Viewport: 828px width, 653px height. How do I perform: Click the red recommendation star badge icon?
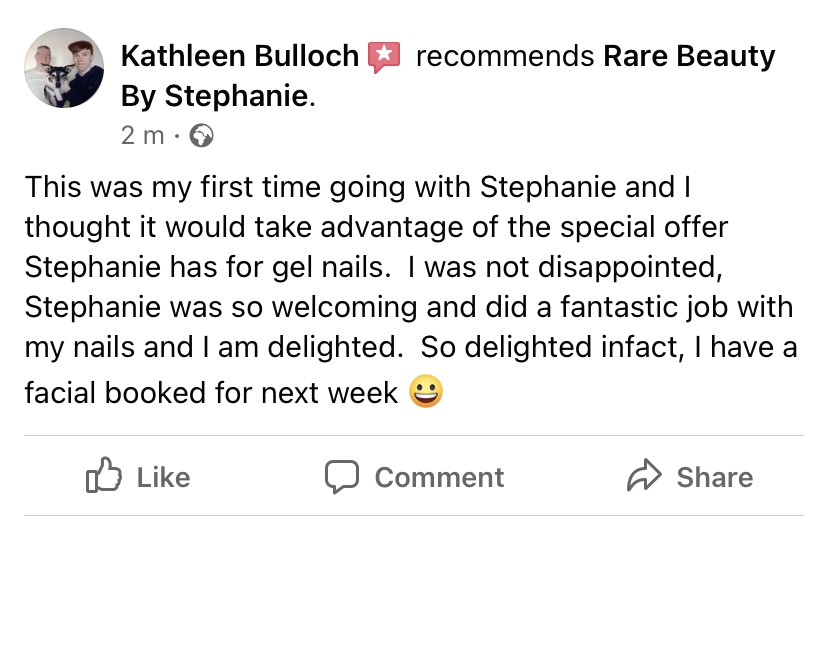click(x=384, y=56)
